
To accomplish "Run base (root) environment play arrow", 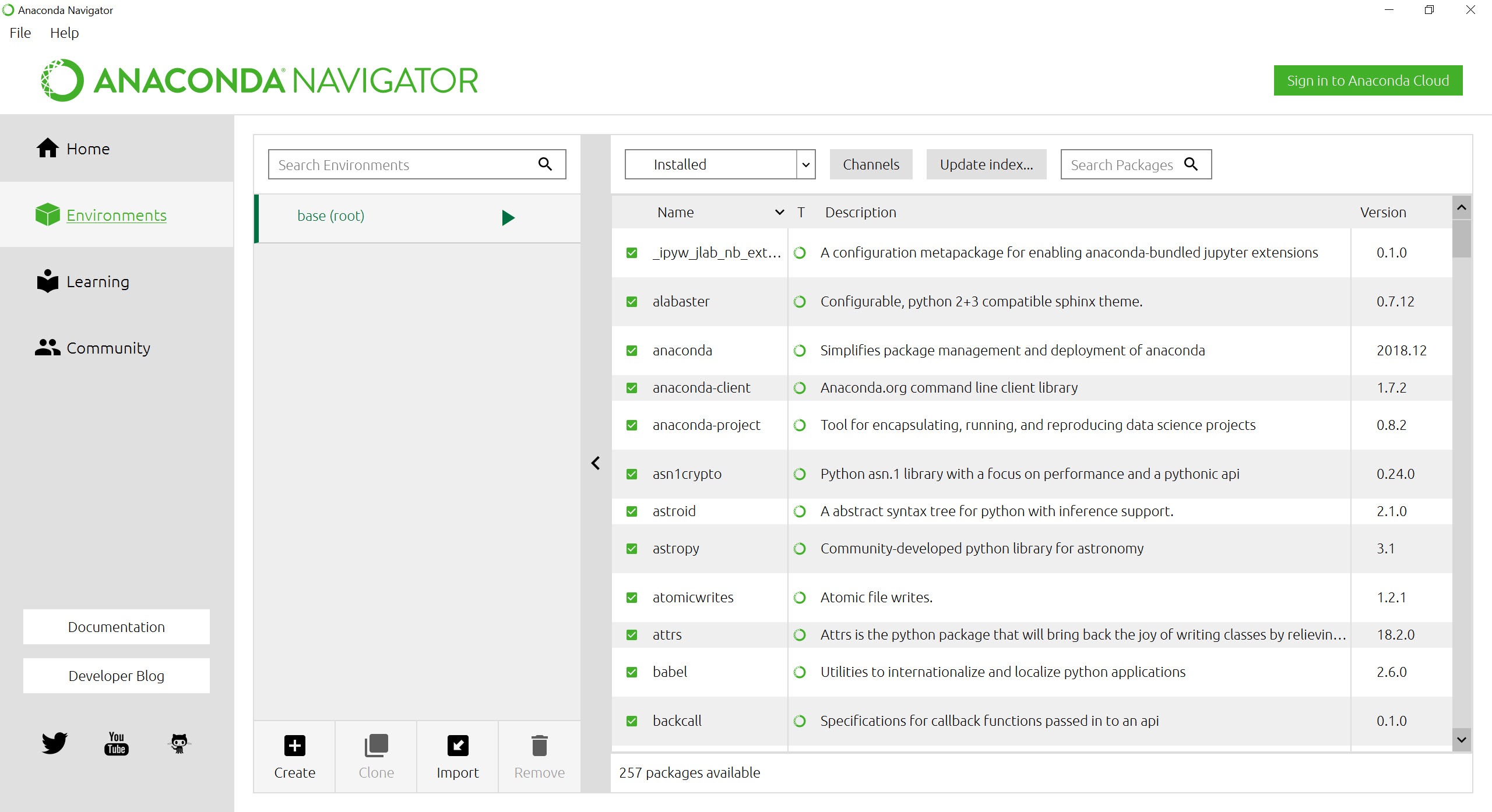I will click(508, 217).
